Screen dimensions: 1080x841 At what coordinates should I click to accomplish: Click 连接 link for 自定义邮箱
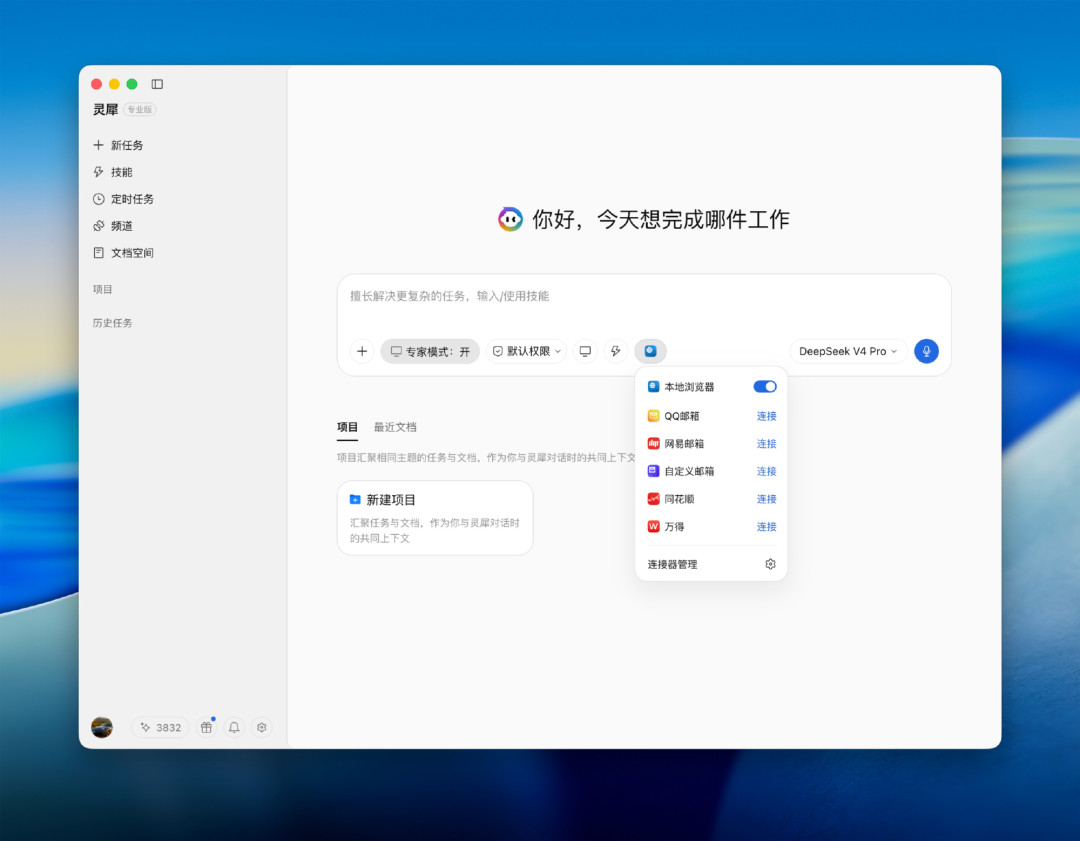pos(767,471)
